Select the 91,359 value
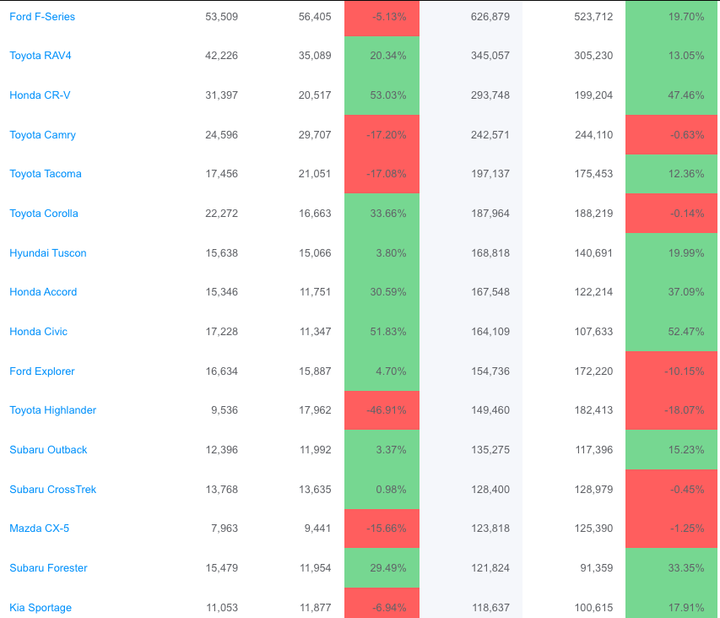The width and height of the screenshot is (720, 618). point(596,568)
